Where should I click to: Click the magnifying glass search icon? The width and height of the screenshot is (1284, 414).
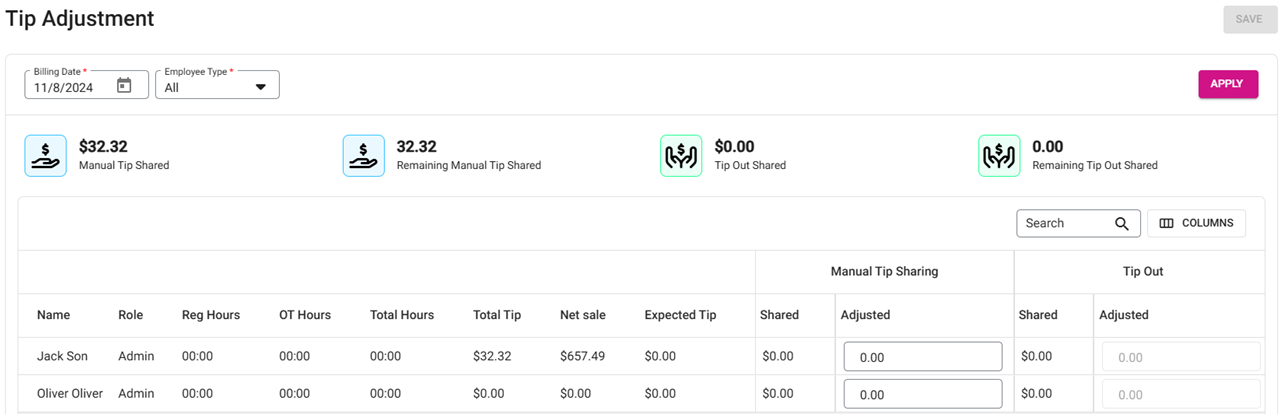pyautogui.click(x=1122, y=223)
